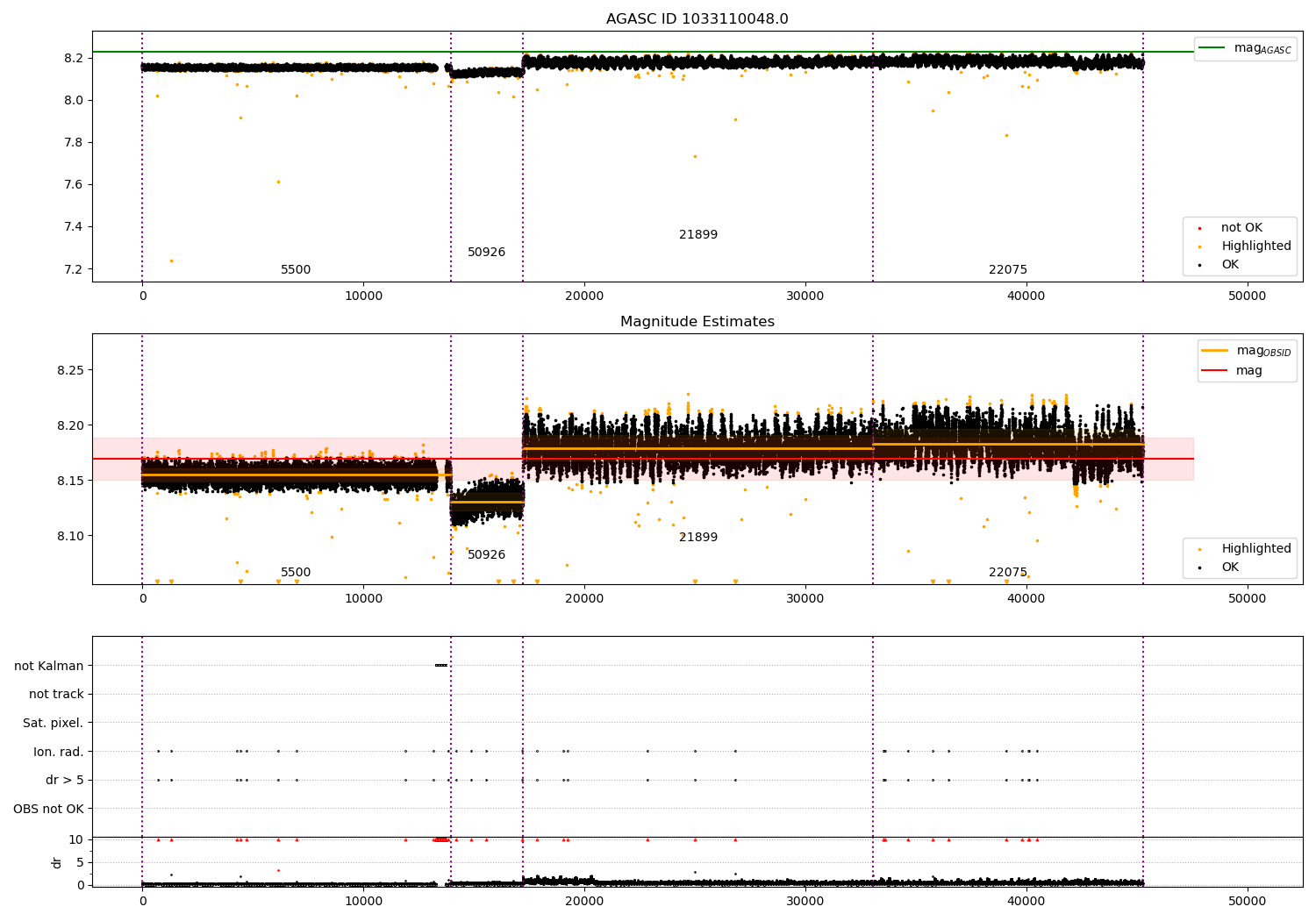Click the "Sat. pixel." row label

[x=54, y=723]
